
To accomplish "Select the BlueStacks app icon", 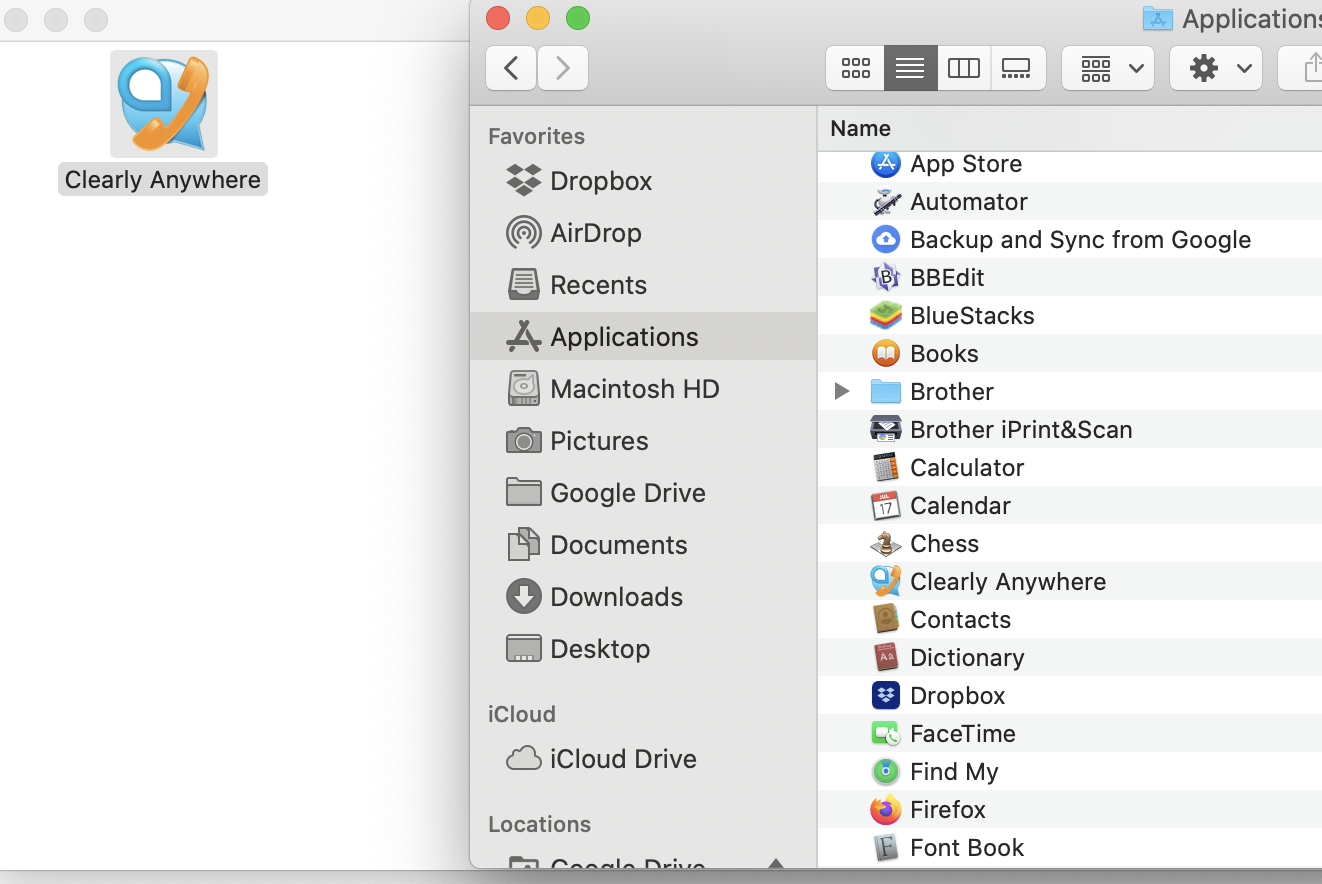I will tap(886, 315).
